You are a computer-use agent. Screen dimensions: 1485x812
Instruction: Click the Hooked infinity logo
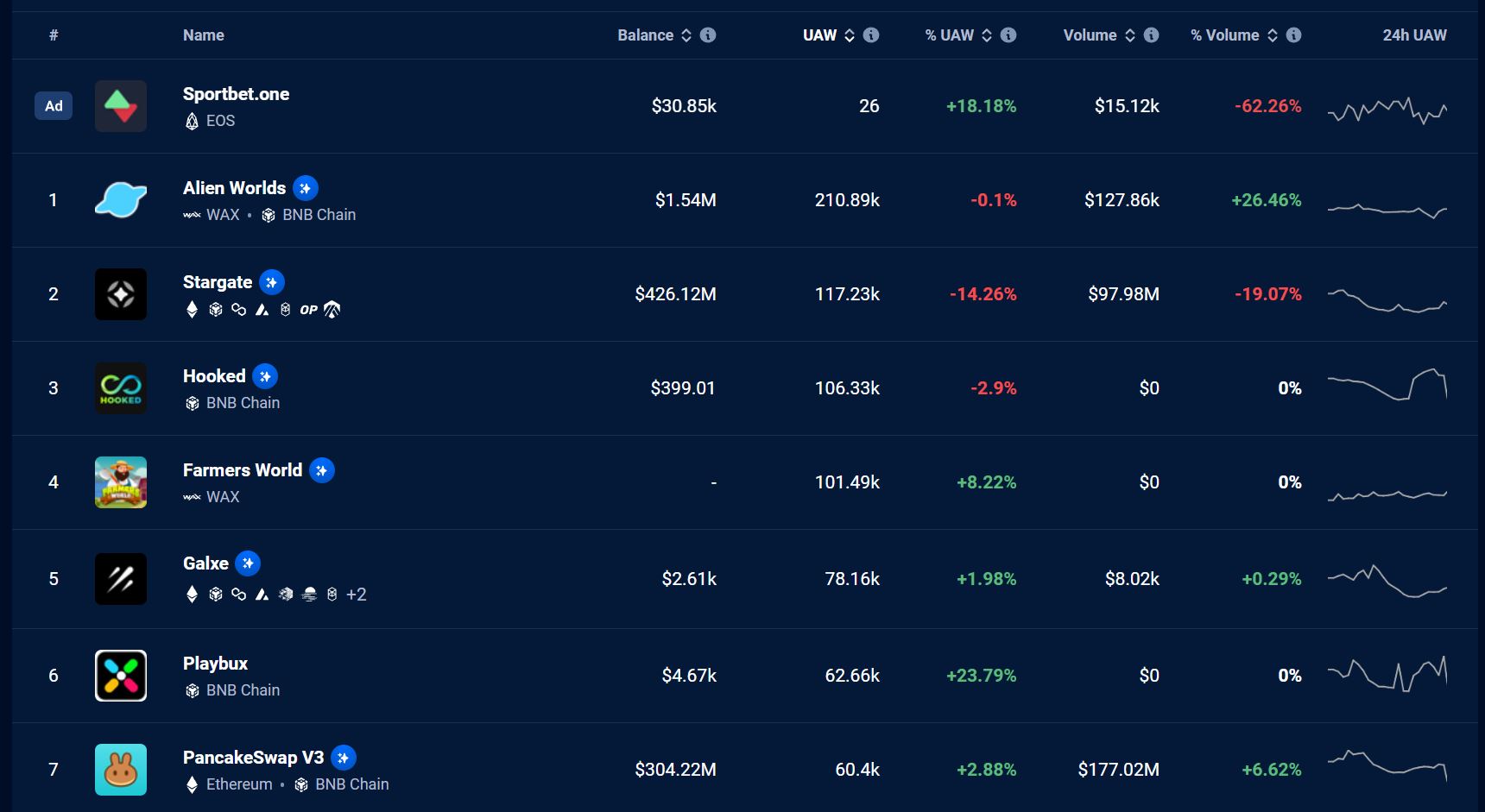click(120, 388)
